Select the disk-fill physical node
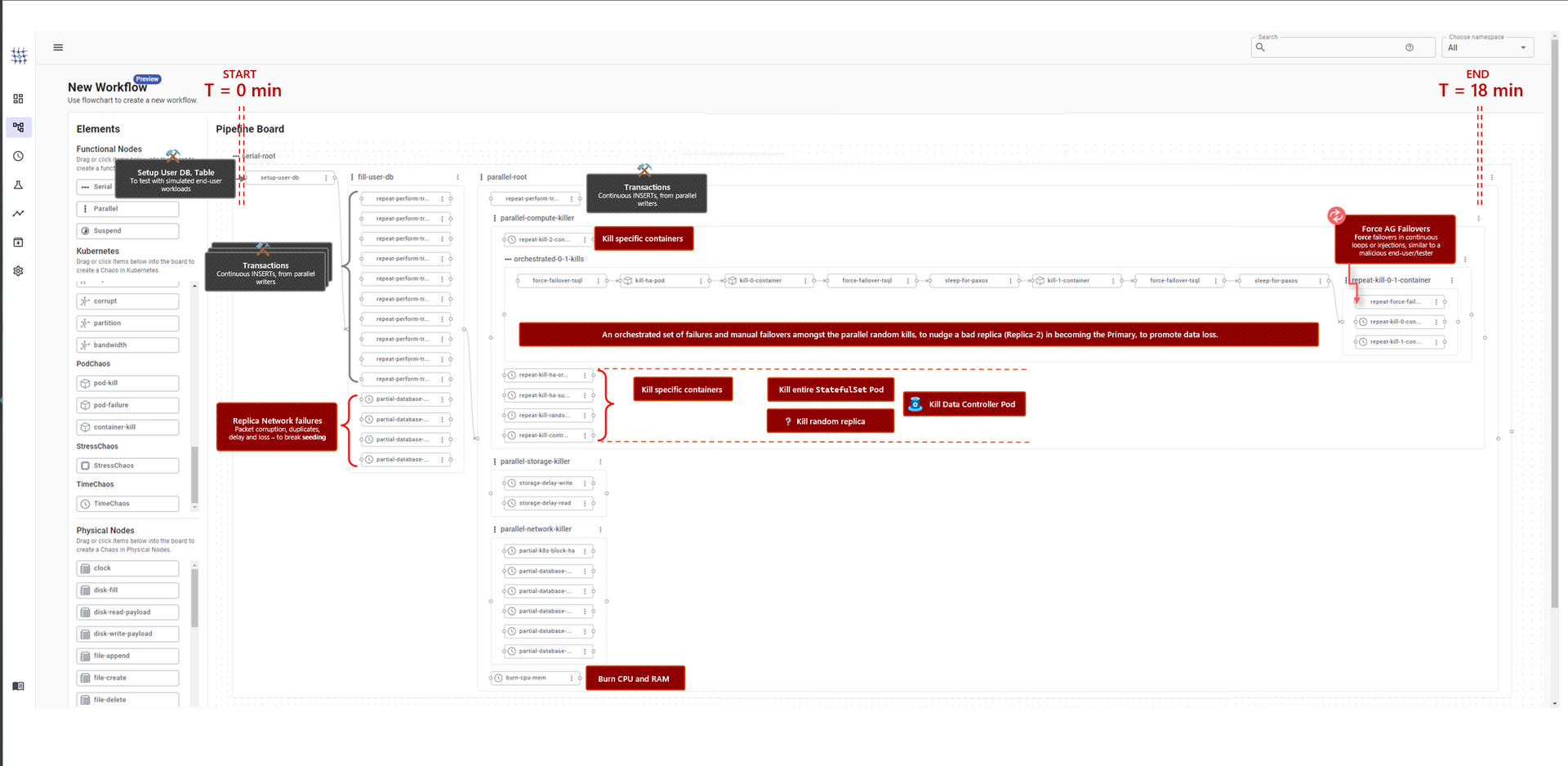The width and height of the screenshot is (1568, 766). pos(127,590)
